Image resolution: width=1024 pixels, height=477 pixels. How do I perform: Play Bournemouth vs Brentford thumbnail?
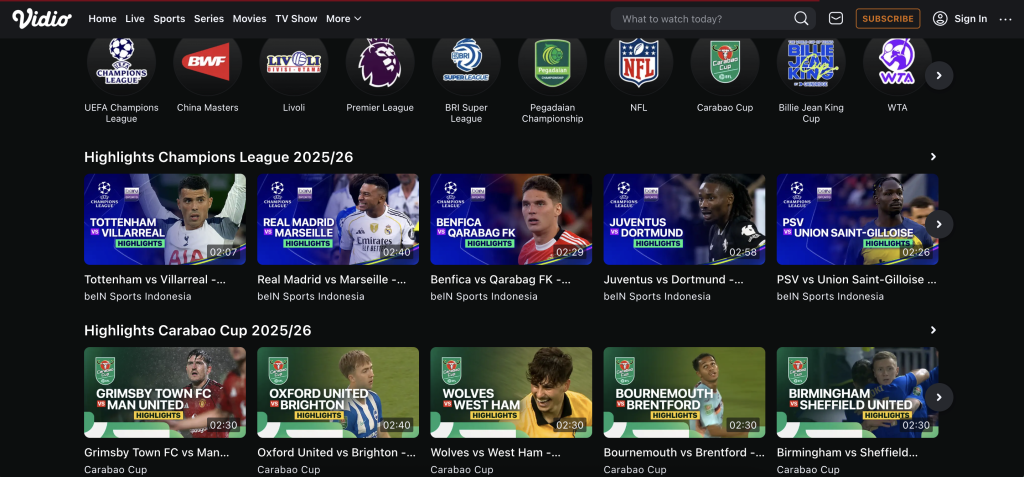[684, 392]
